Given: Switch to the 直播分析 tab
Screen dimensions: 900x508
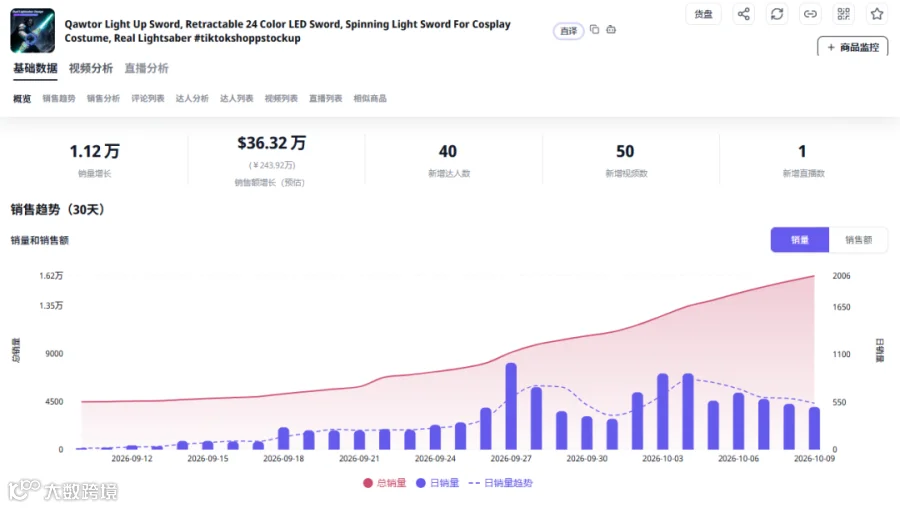Looking at the screenshot, I should click(x=146, y=68).
